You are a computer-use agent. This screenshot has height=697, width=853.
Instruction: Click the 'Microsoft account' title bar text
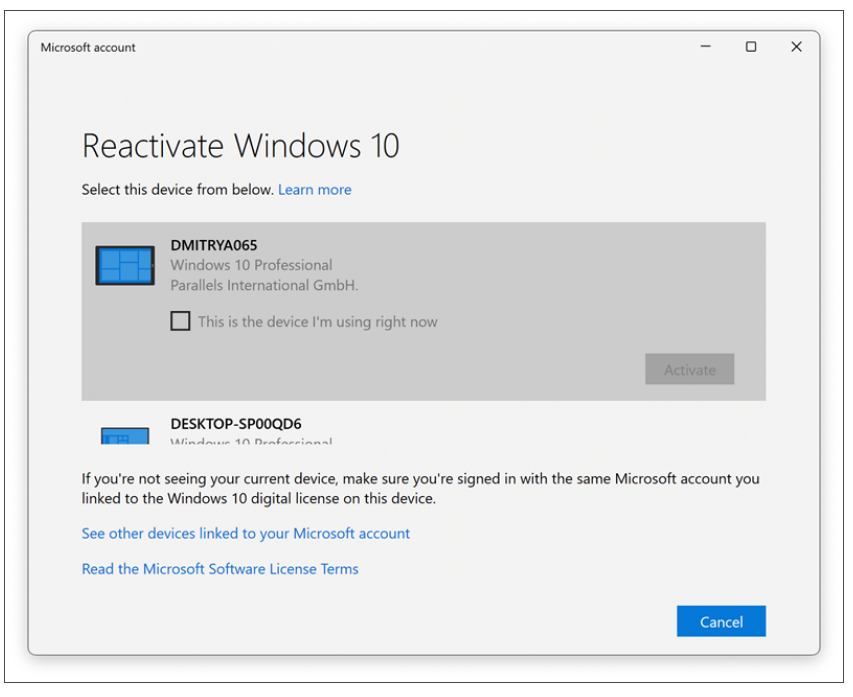pos(88,47)
